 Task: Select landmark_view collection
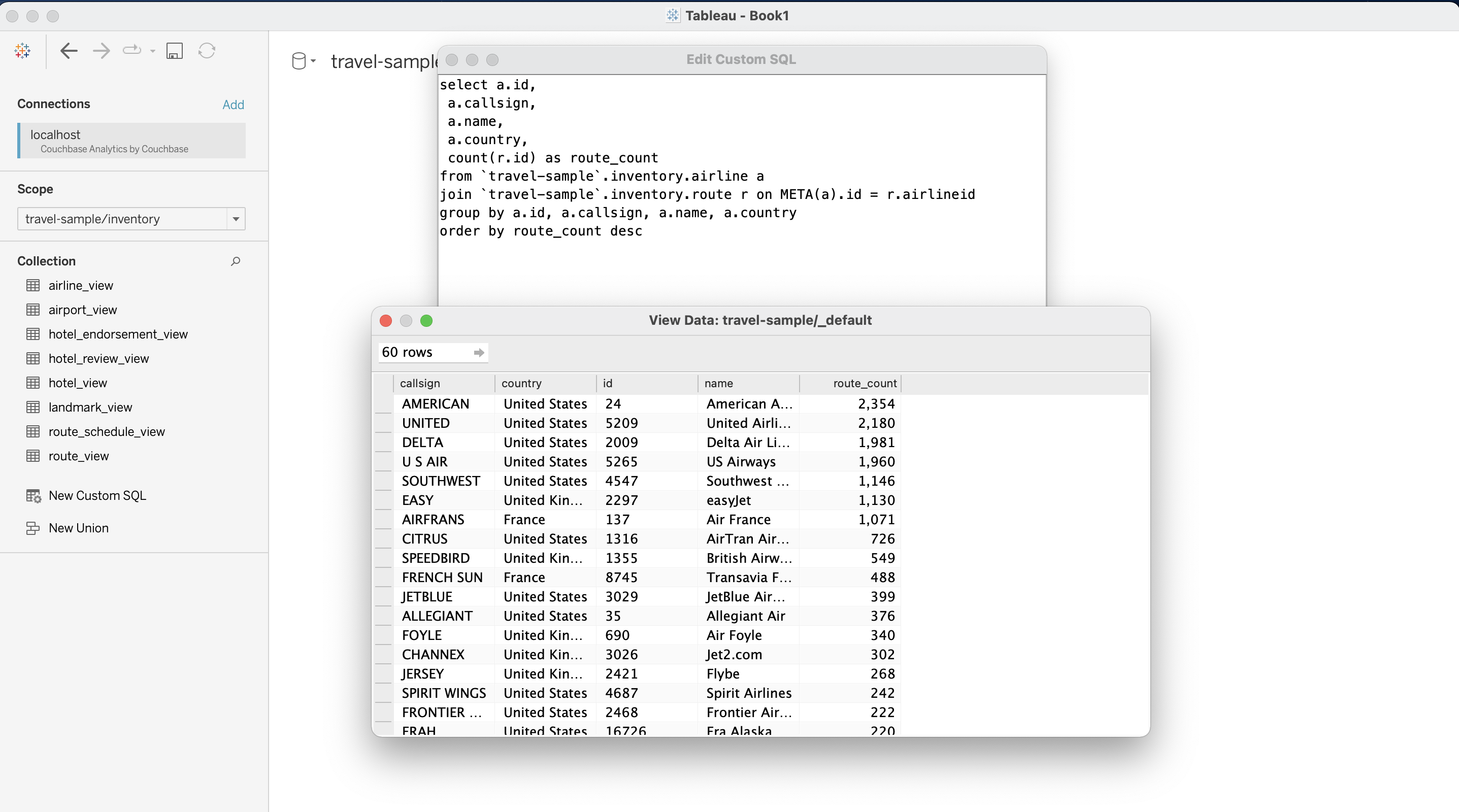[x=90, y=407]
